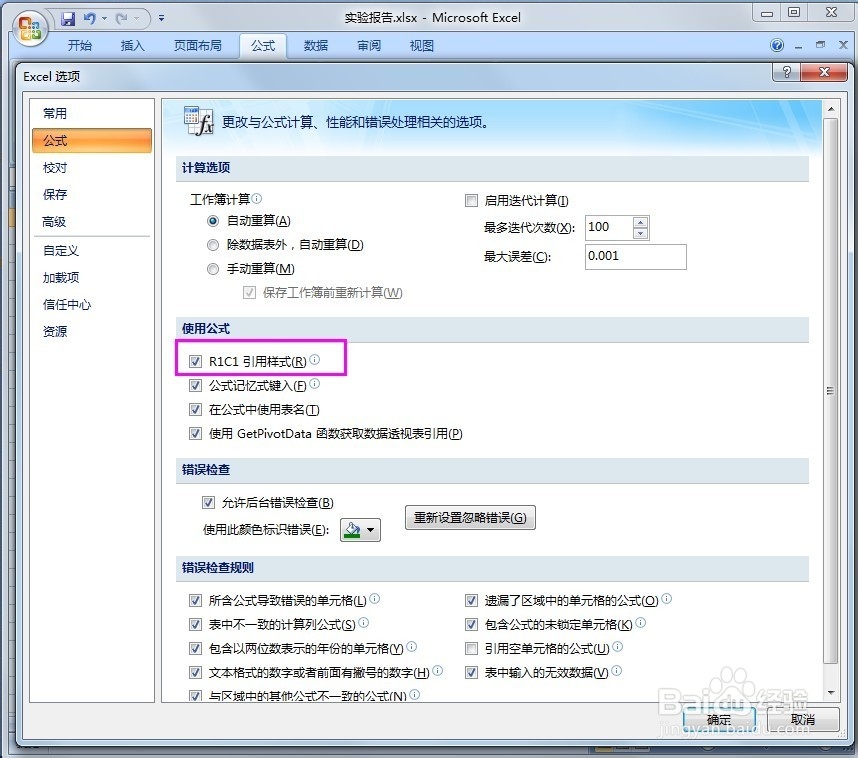Viewport: 858px width, 758px height.
Task: Select 自动重算 radio button
Action: [213, 221]
